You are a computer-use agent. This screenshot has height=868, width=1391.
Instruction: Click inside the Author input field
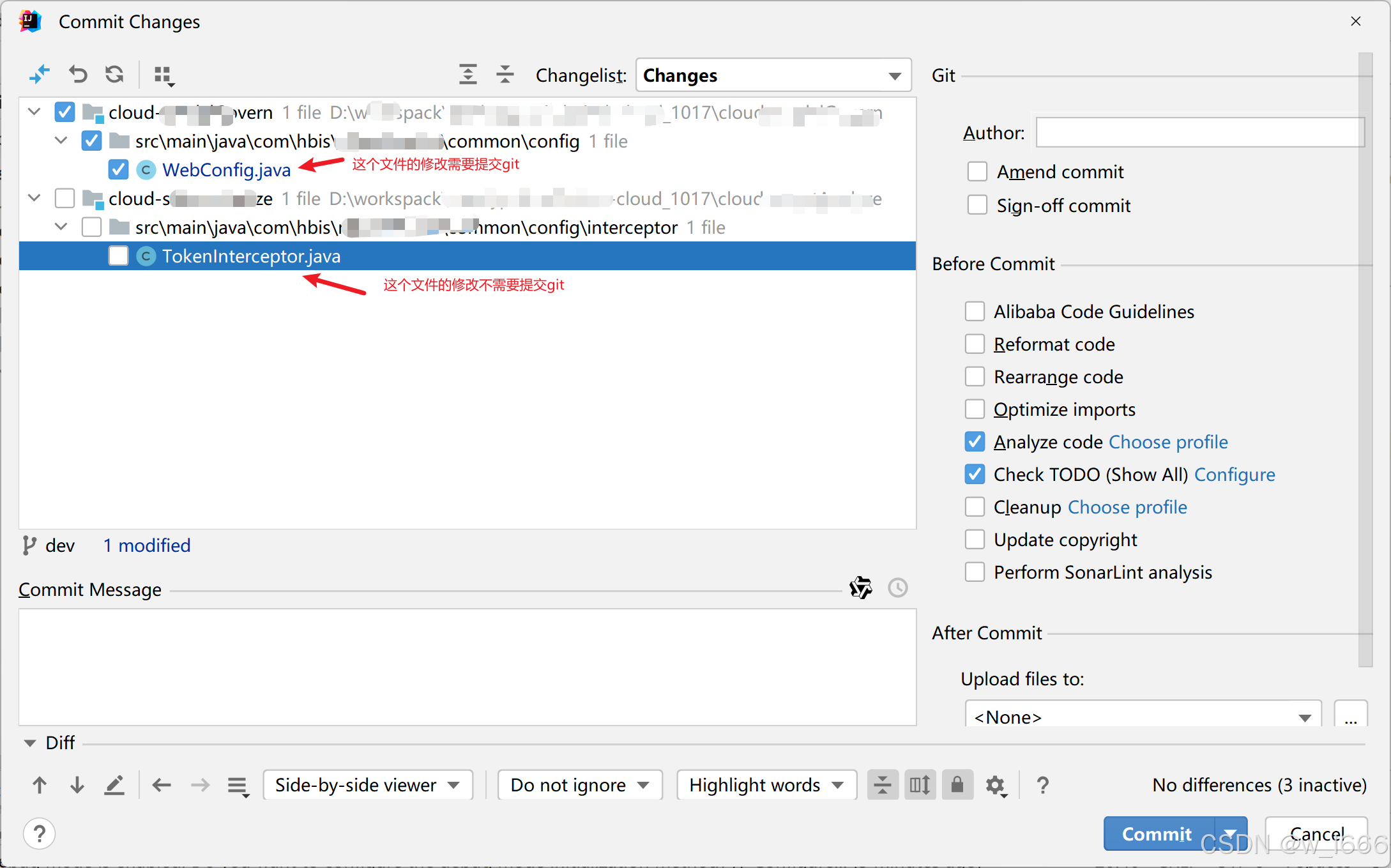(1199, 133)
